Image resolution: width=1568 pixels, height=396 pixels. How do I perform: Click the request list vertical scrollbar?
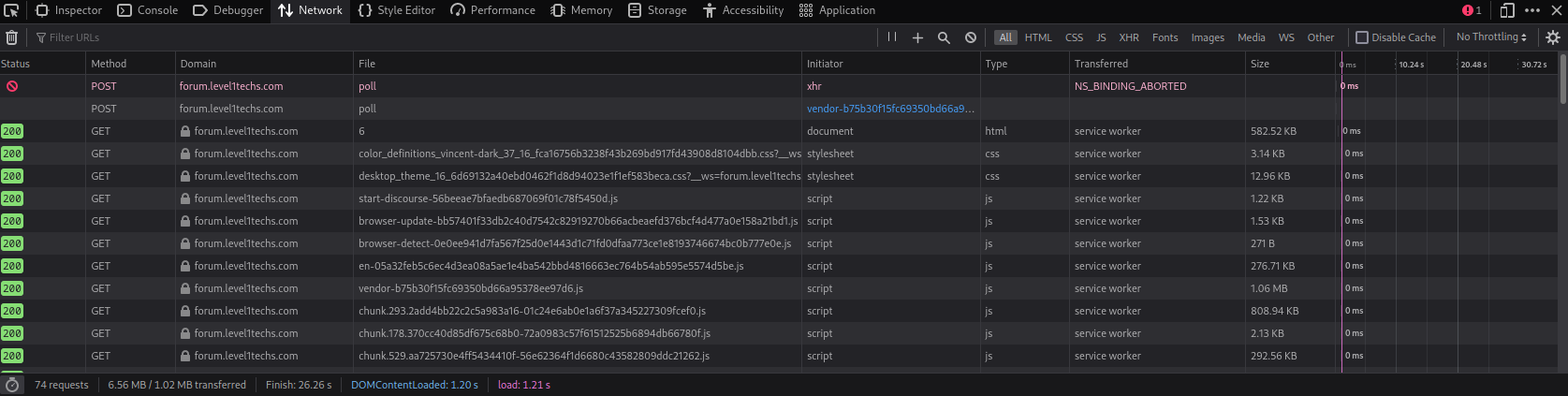[1562, 81]
